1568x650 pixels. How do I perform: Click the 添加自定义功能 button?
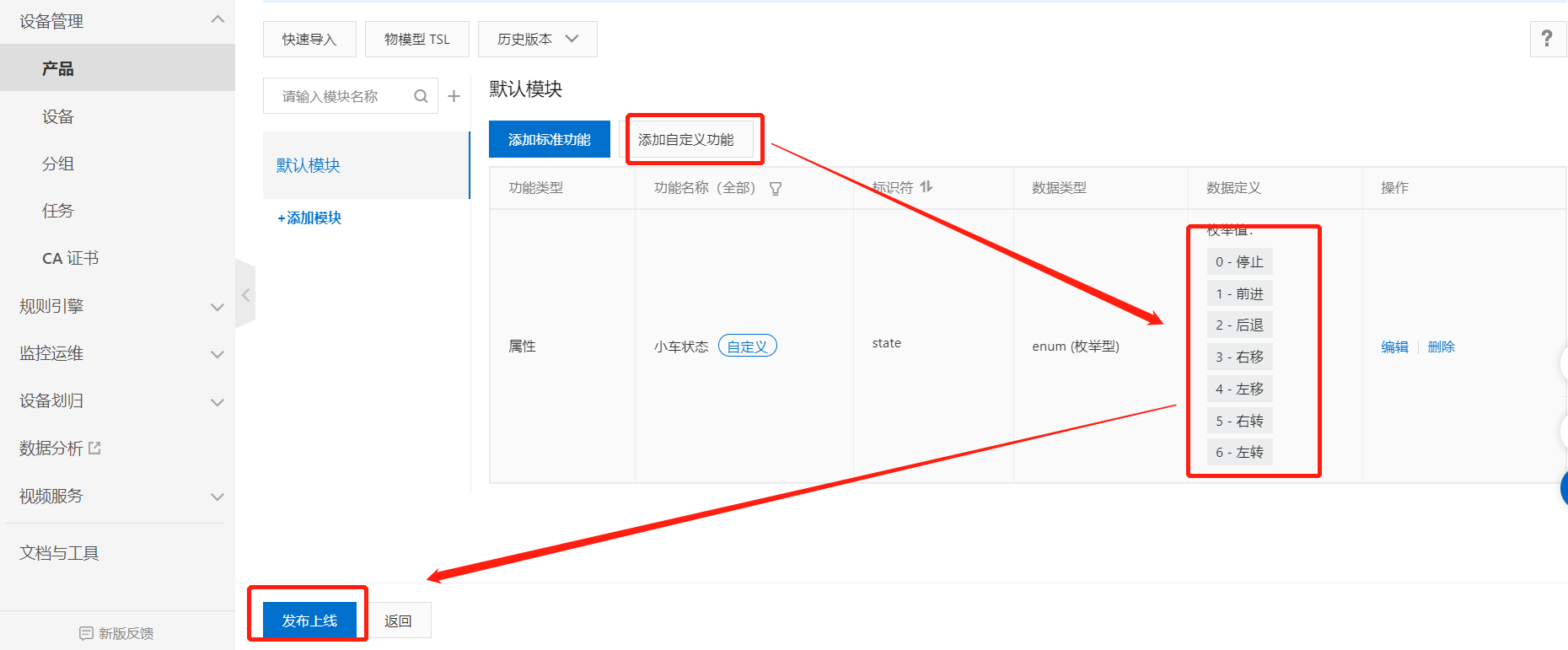tap(686, 139)
